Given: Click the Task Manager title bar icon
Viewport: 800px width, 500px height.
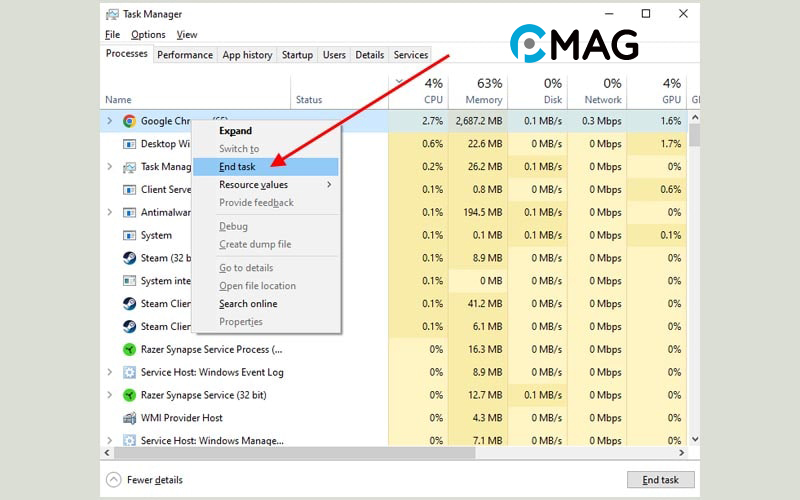Looking at the screenshot, I should [112, 14].
